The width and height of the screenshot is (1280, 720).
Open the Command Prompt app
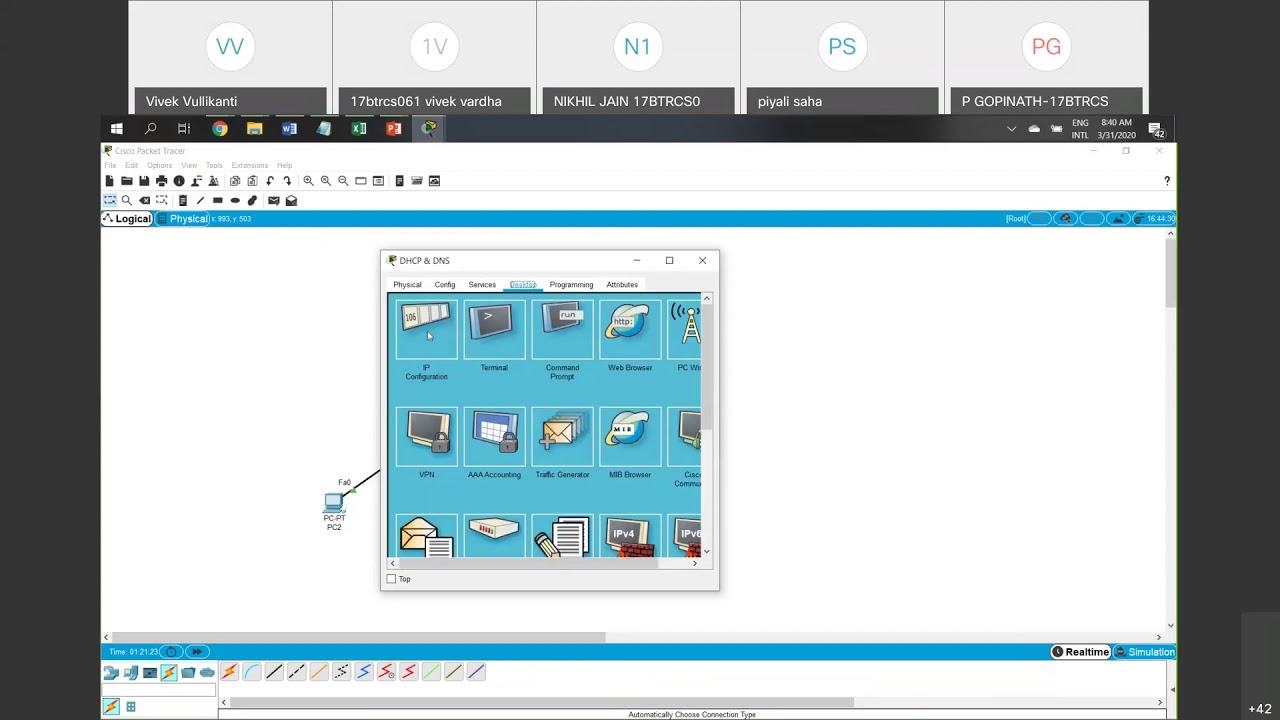click(x=562, y=330)
